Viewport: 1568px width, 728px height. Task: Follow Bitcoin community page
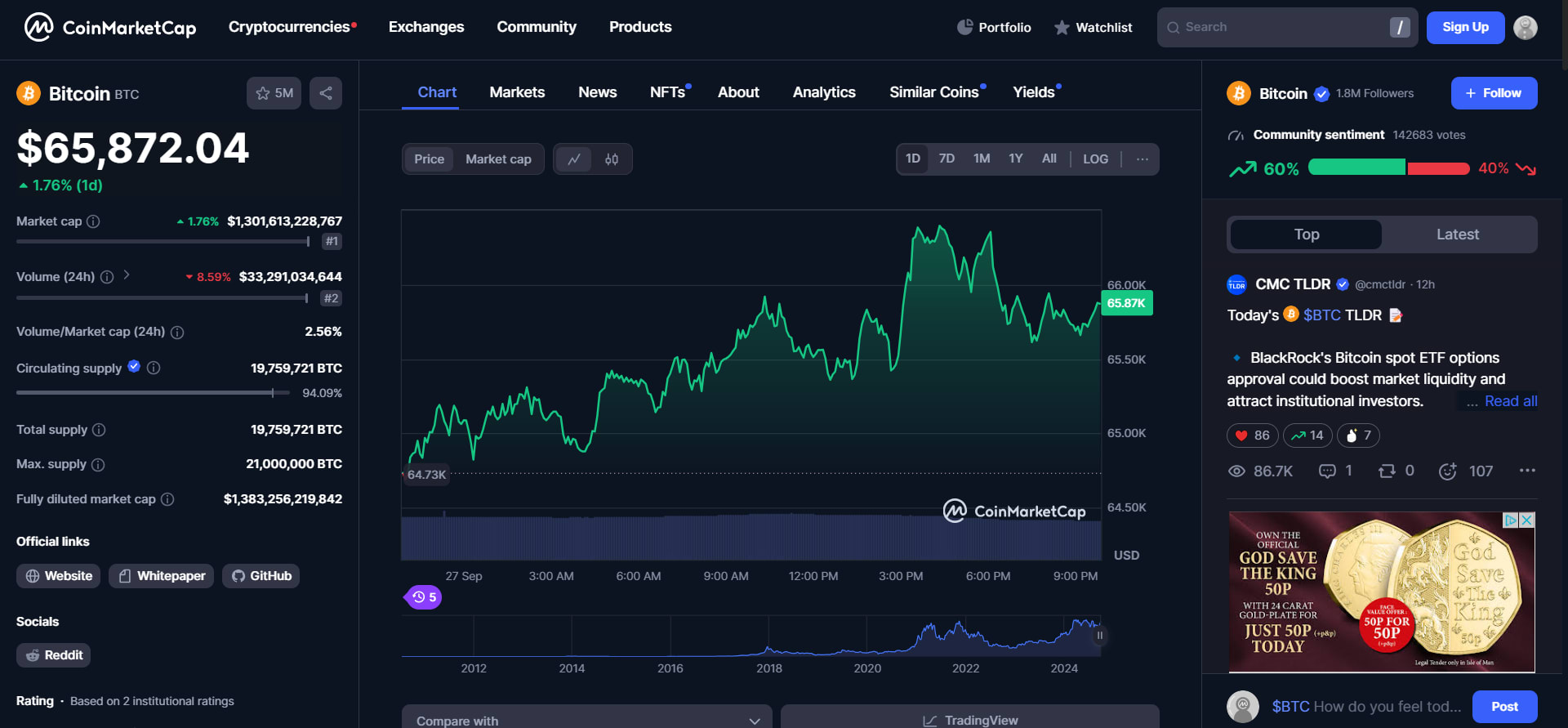coord(1494,93)
